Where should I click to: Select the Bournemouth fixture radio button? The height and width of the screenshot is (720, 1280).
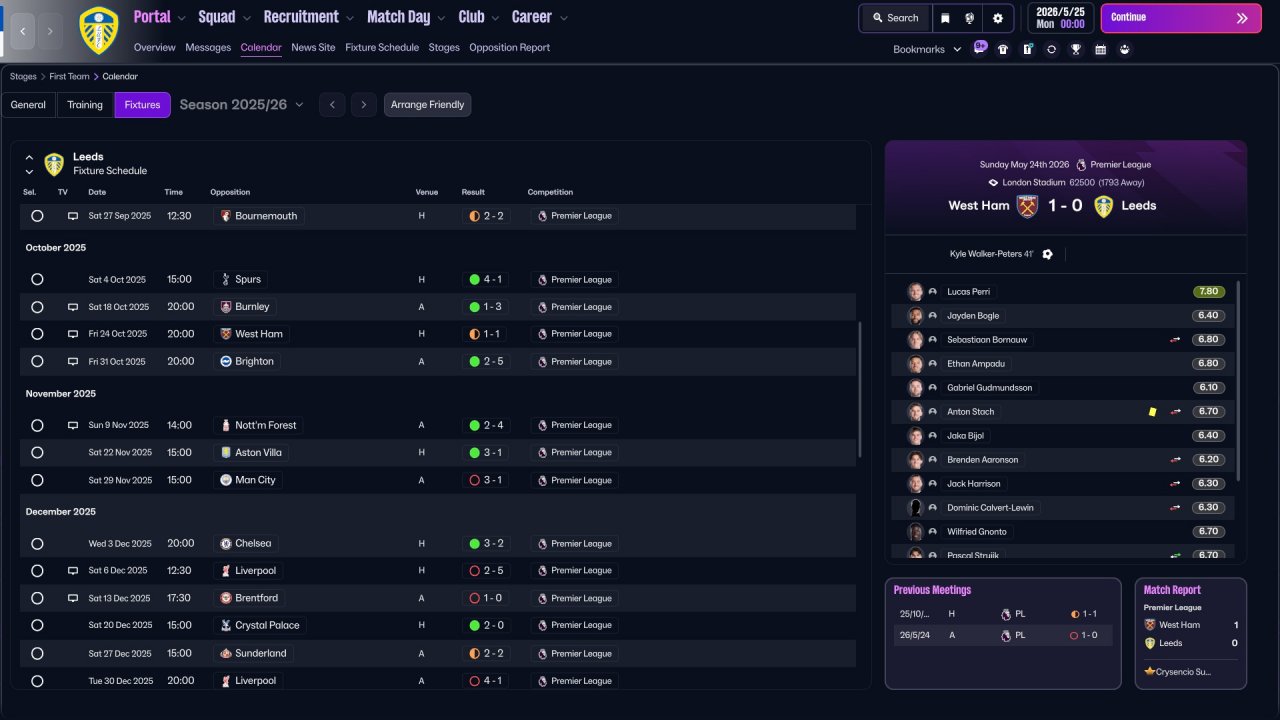tap(37, 216)
